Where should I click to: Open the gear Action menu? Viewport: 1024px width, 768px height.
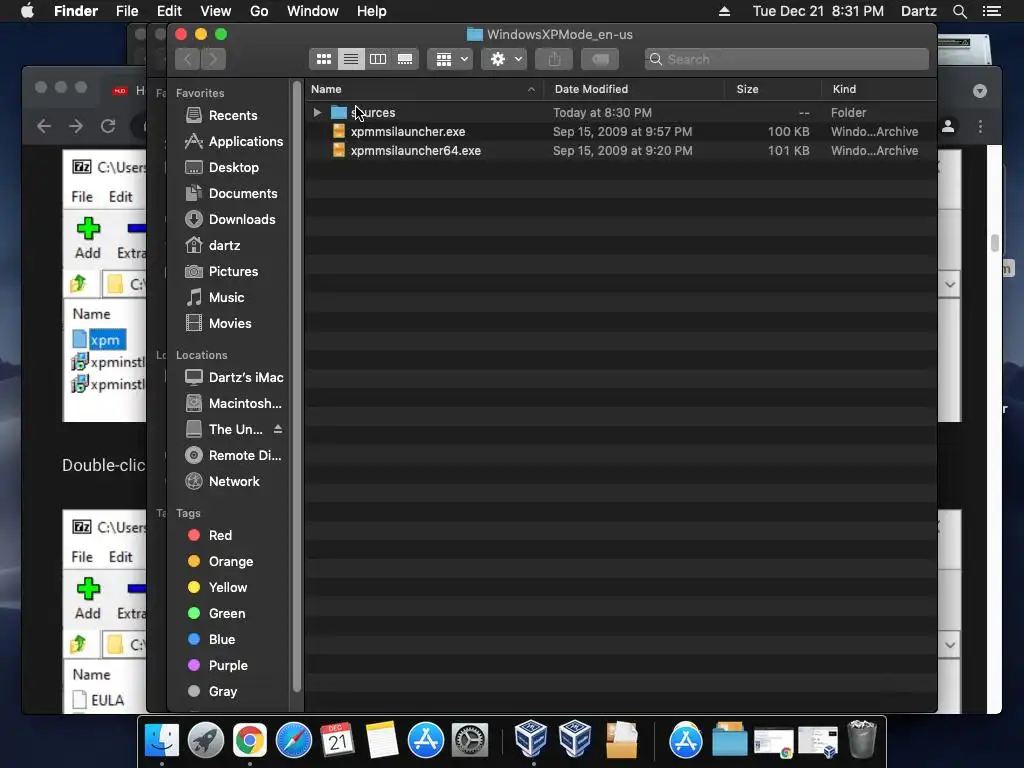(x=504, y=59)
